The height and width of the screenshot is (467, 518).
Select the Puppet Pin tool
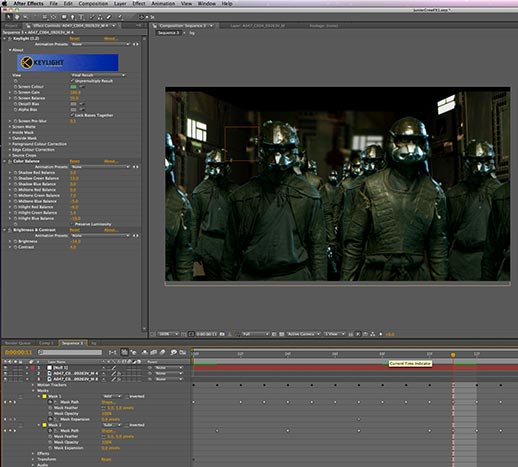click(120, 17)
